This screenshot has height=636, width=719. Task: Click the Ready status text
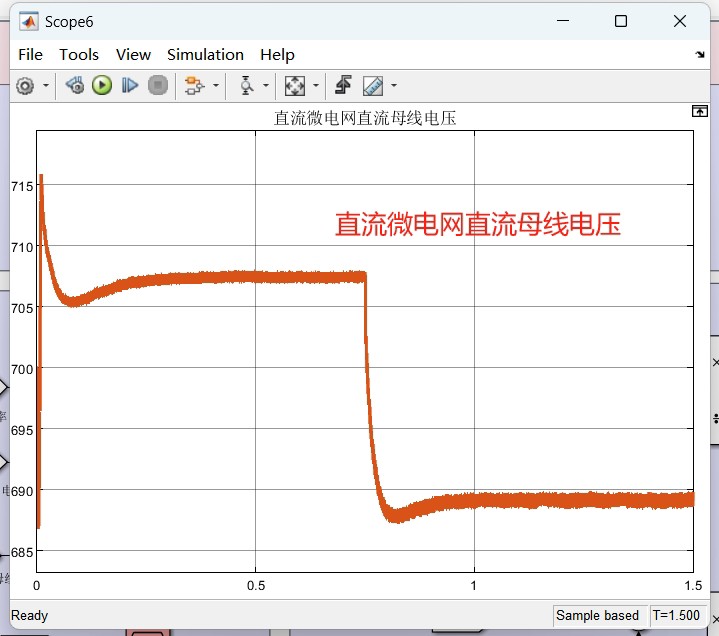click(29, 615)
